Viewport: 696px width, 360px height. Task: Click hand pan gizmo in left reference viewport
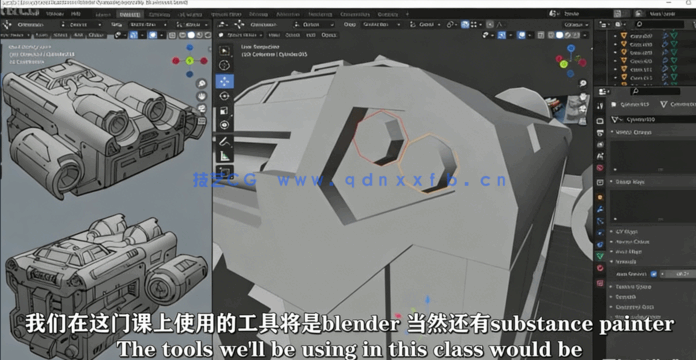(x=202, y=96)
